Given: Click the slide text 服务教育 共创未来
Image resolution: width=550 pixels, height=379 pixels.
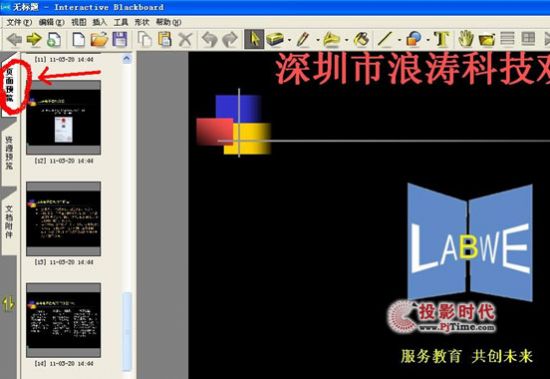Looking at the screenshot, I should pyautogui.click(x=467, y=356).
